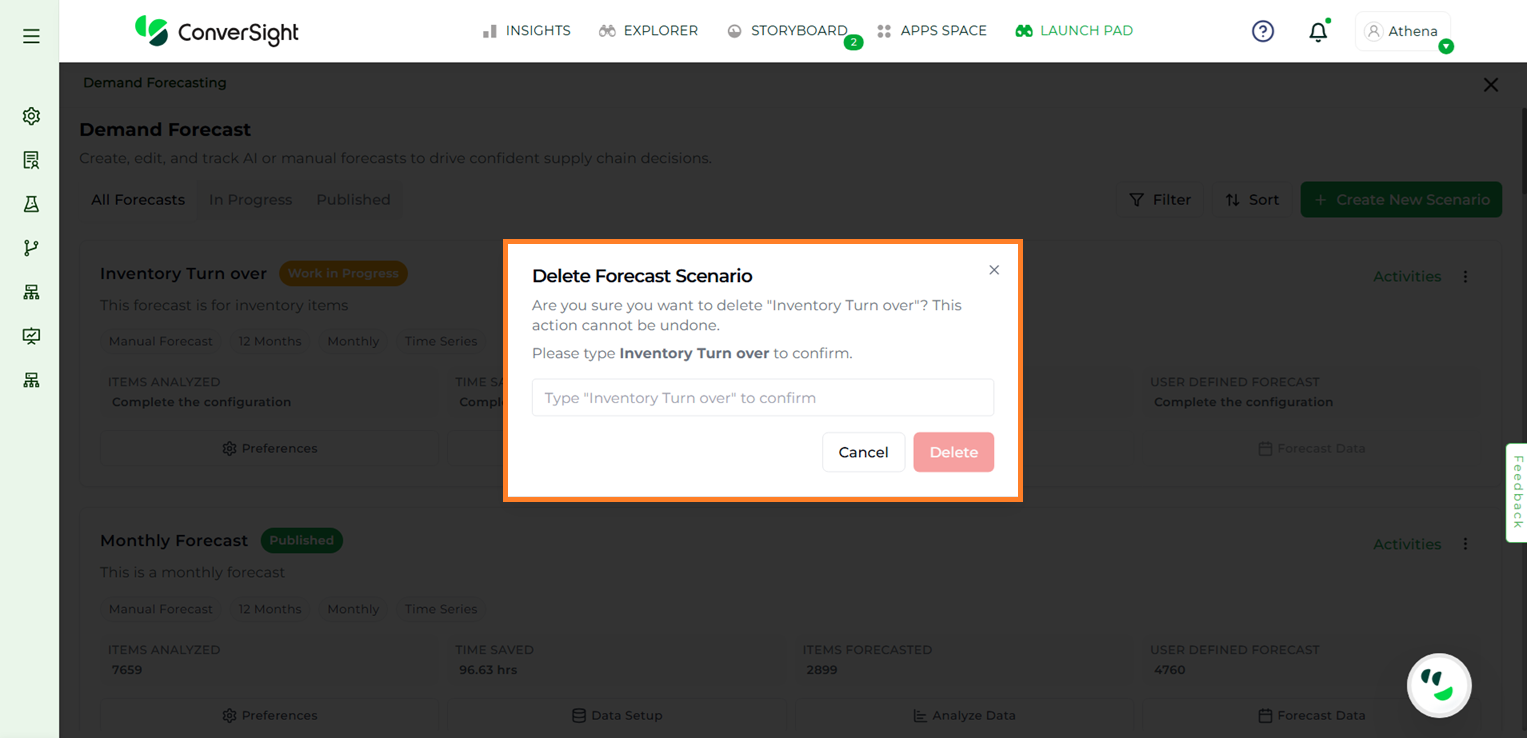Click the notifications bell icon
This screenshot has width=1527, height=738.
click(x=1318, y=32)
